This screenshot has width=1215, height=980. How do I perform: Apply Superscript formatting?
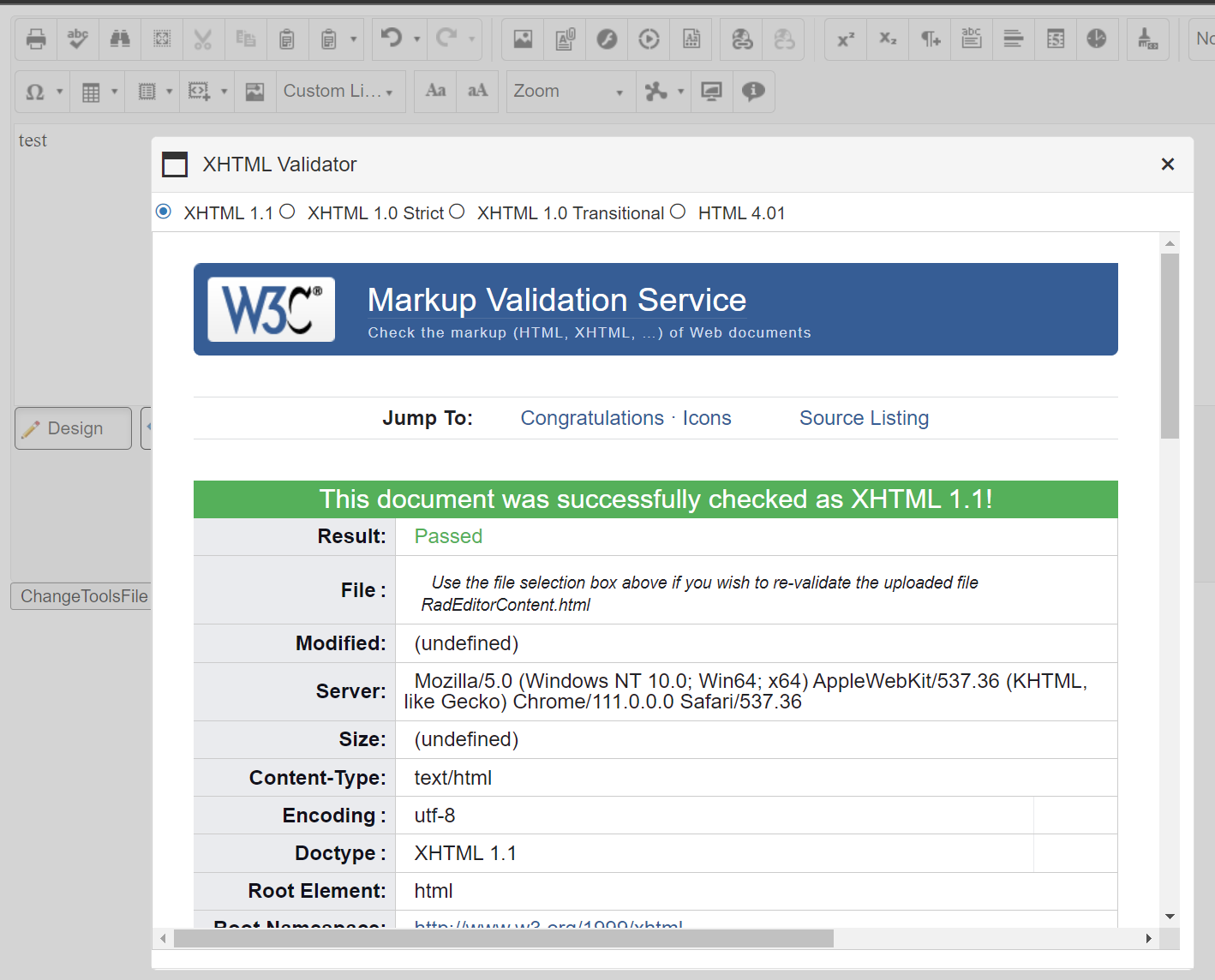(846, 39)
